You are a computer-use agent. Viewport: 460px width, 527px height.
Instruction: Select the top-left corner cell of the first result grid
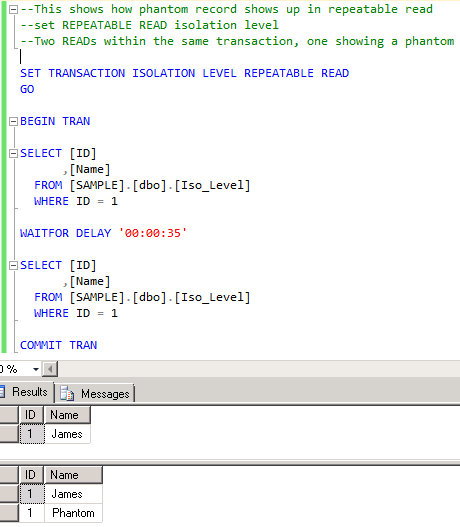pyautogui.click(x=9, y=415)
